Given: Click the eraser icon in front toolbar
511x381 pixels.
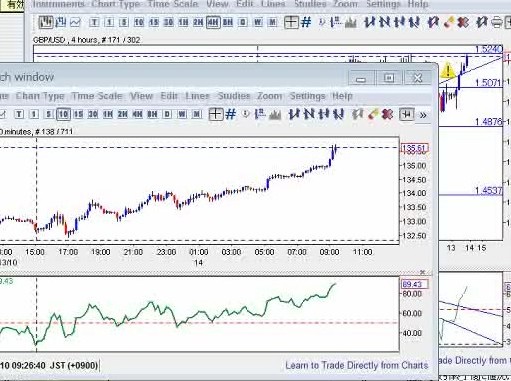Looking at the screenshot, I should tap(373, 115).
